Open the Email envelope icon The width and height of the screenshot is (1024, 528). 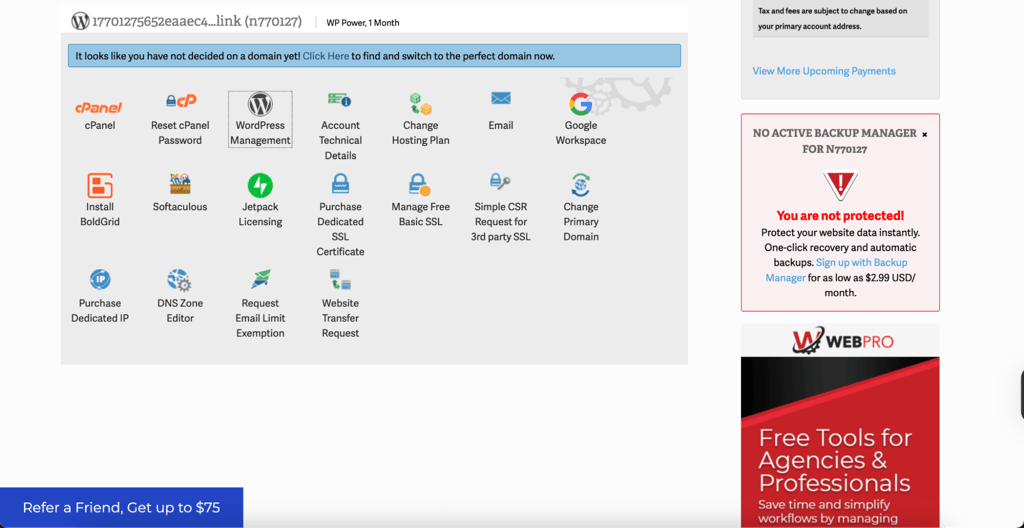point(501,98)
